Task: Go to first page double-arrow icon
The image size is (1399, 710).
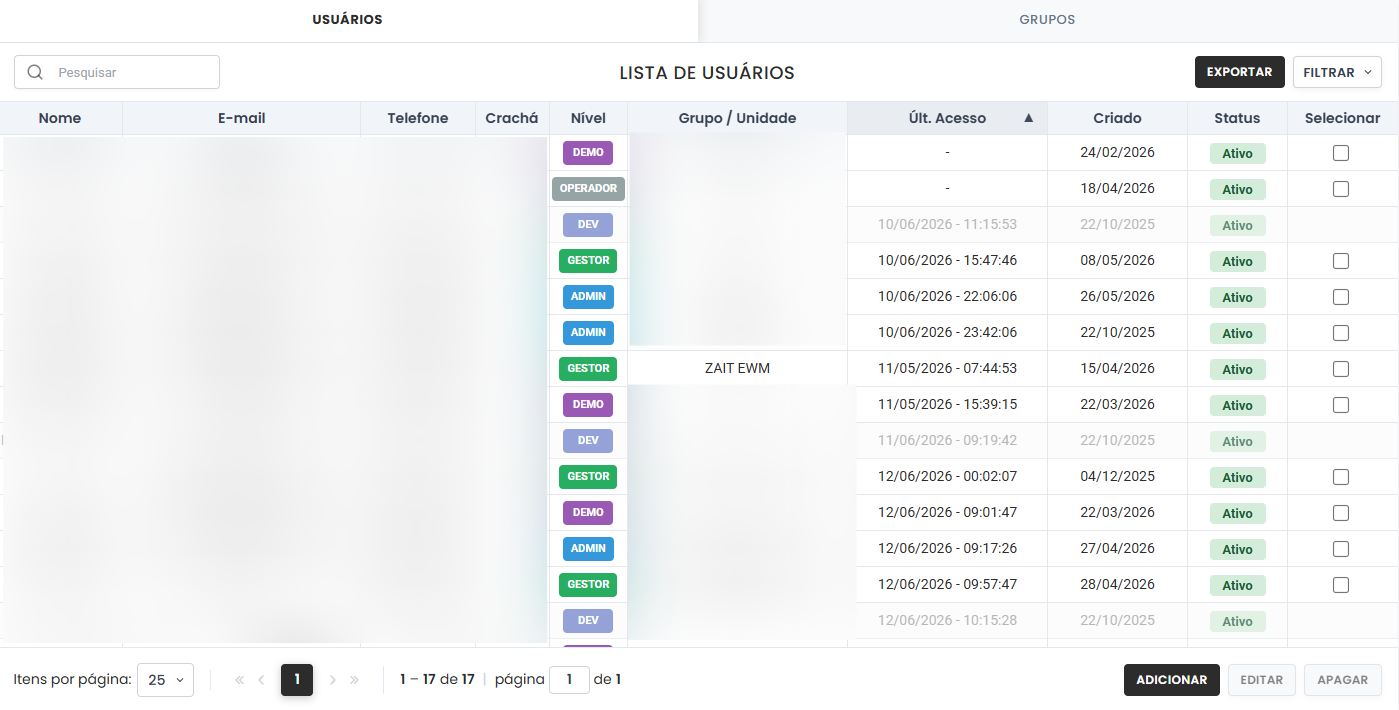Action: coord(239,680)
